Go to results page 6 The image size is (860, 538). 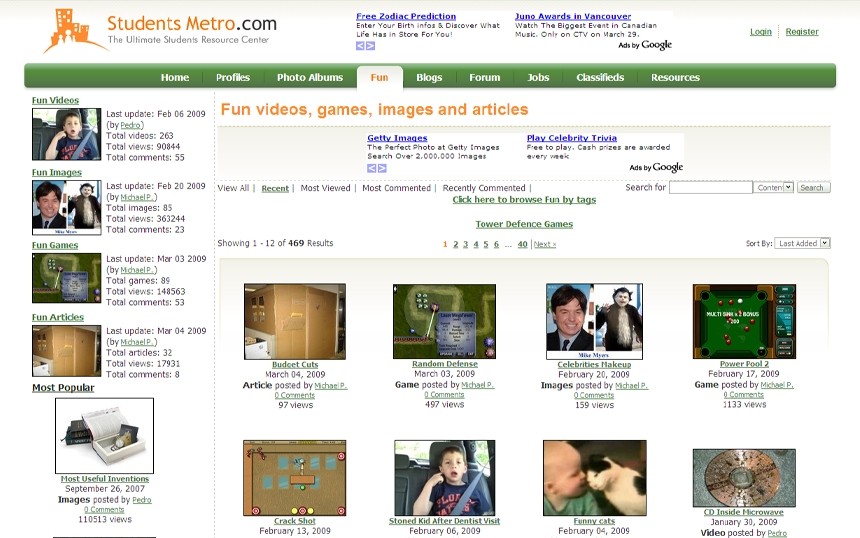[496, 245]
